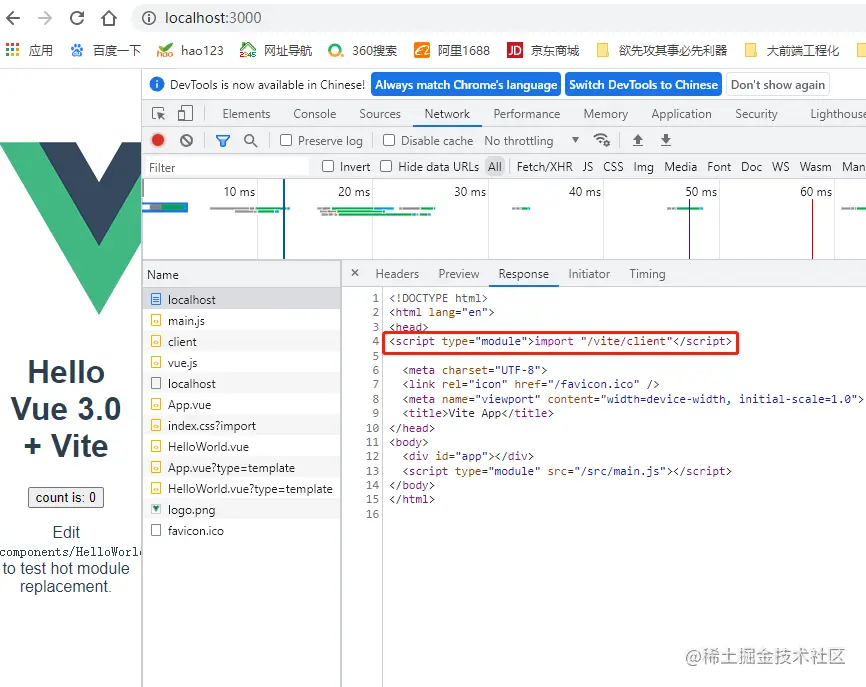The width and height of the screenshot is (866, 687).
Task: Filter requests by WS type
Action: pos(780,167)
